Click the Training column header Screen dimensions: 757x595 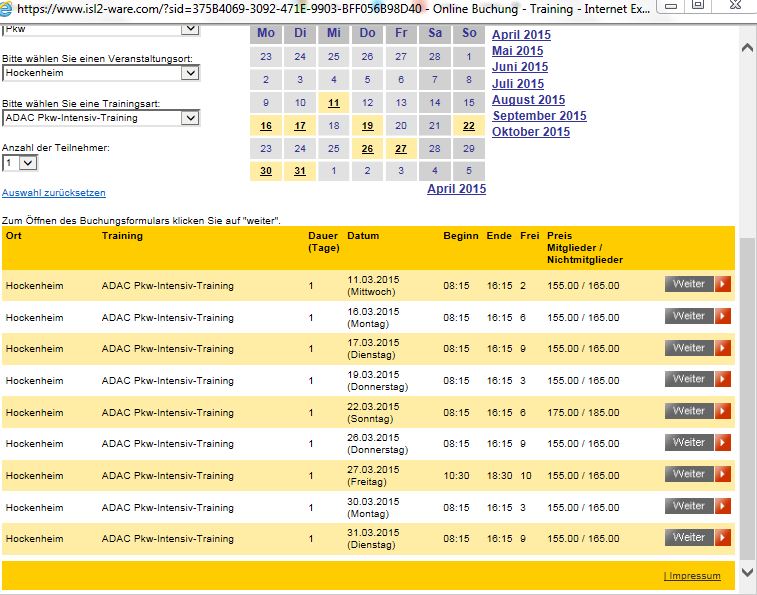(x=122, y=236)
